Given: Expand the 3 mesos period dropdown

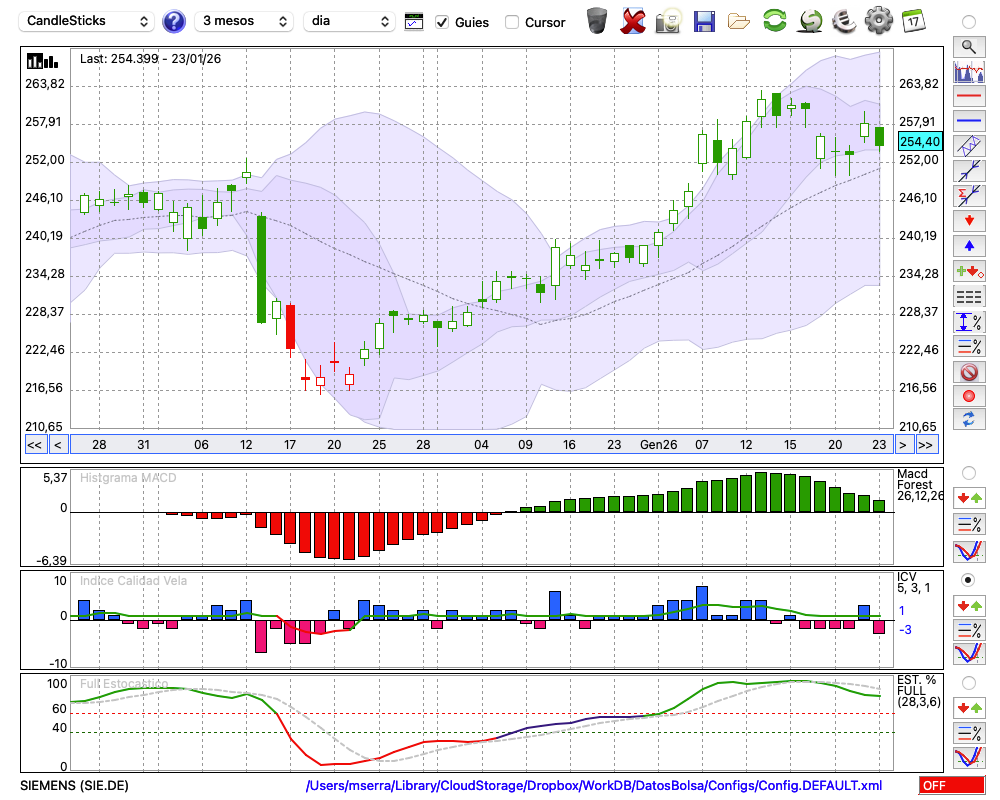Looking at the screenshot, I should tap(243, 21).
